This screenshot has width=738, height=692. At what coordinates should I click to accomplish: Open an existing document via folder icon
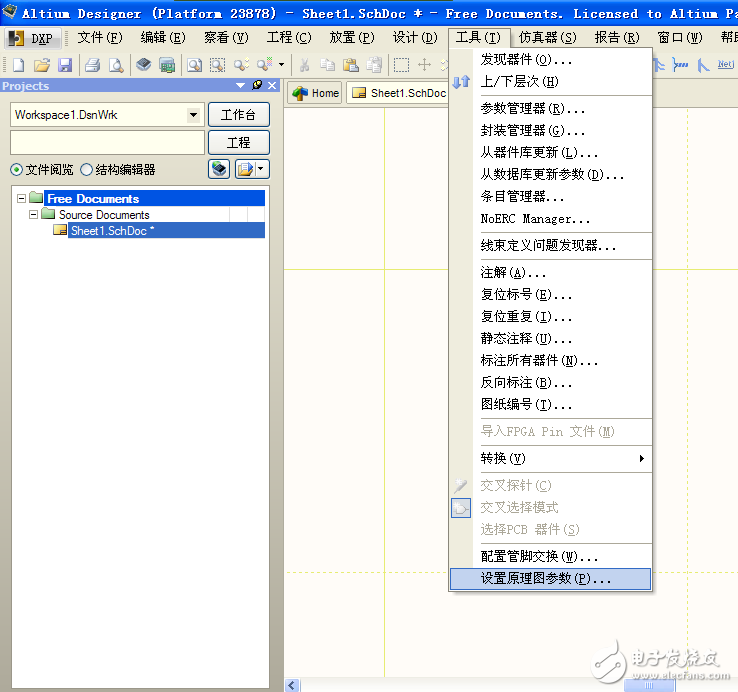(41, 64)
